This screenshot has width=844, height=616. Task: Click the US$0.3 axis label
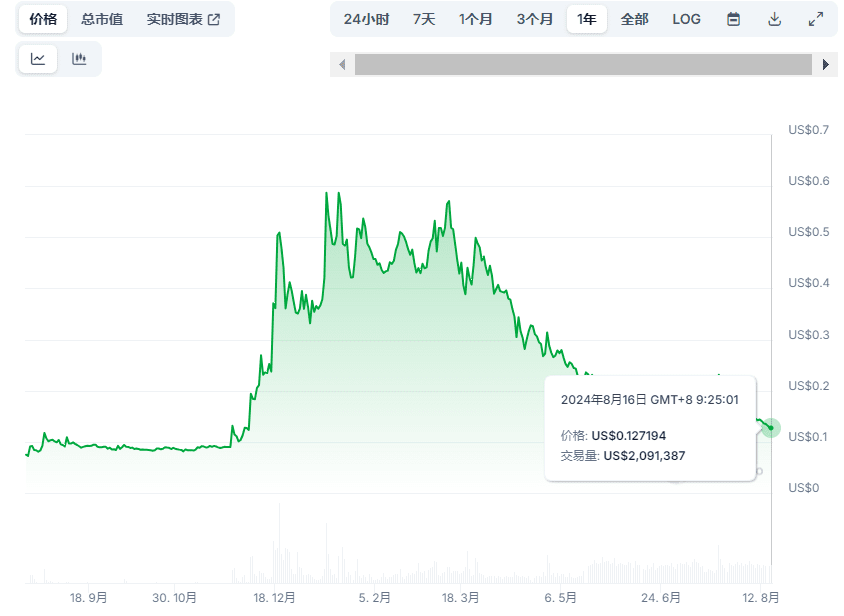808,335
